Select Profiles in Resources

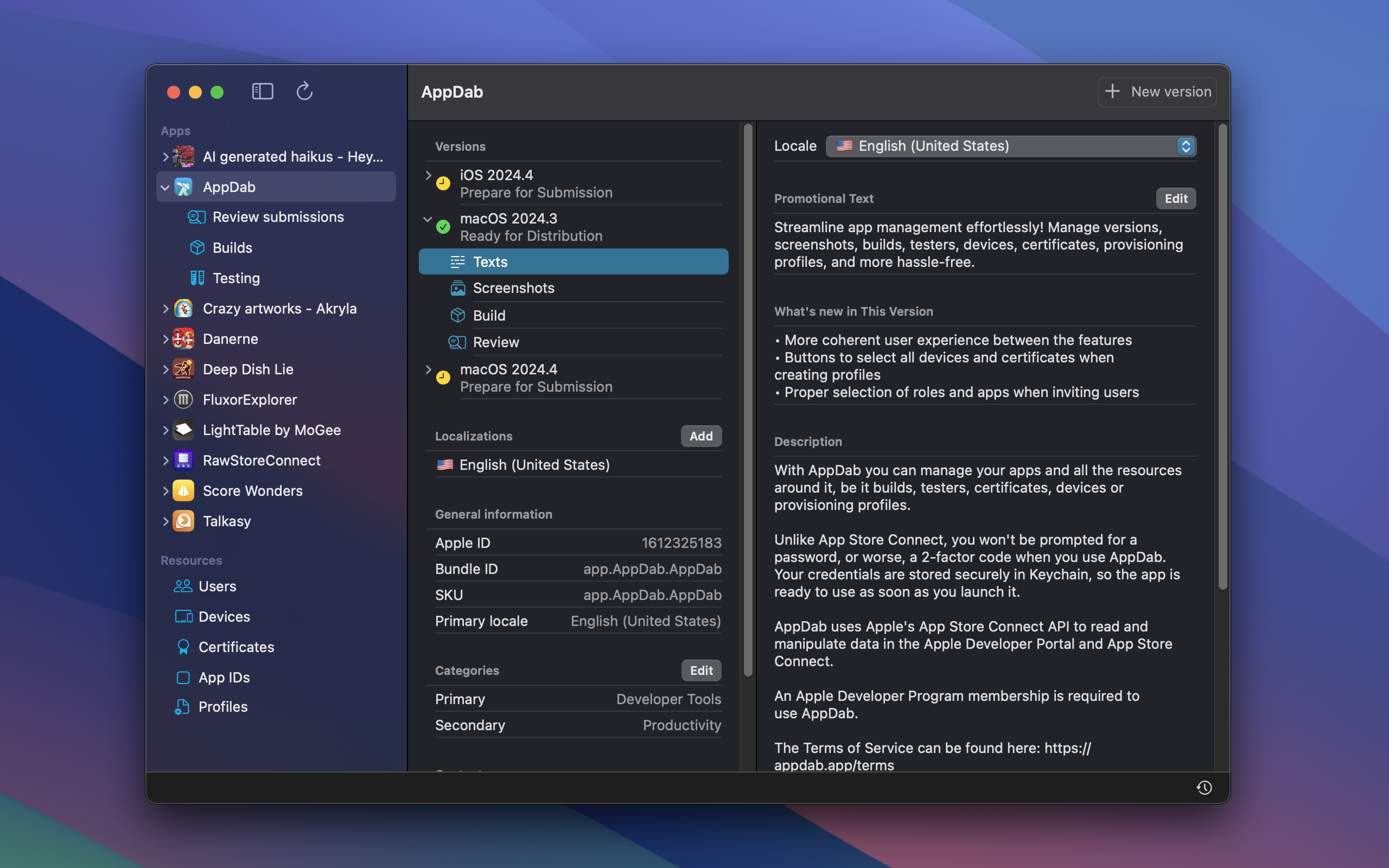222,707
